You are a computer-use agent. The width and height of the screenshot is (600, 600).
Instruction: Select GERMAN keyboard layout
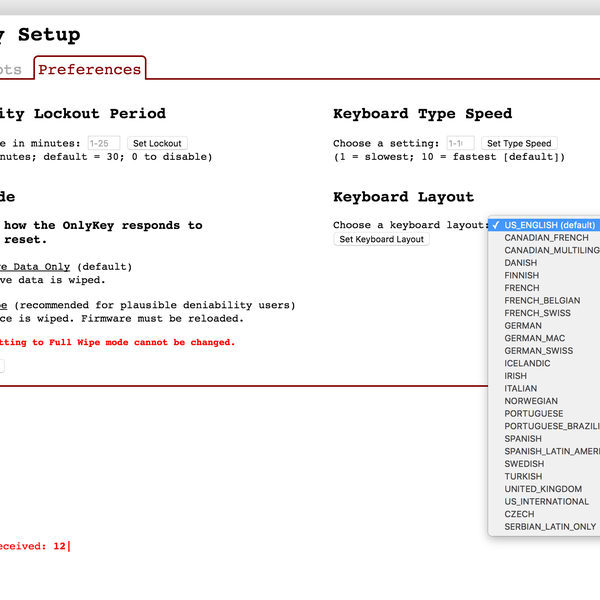click(544, 326)
